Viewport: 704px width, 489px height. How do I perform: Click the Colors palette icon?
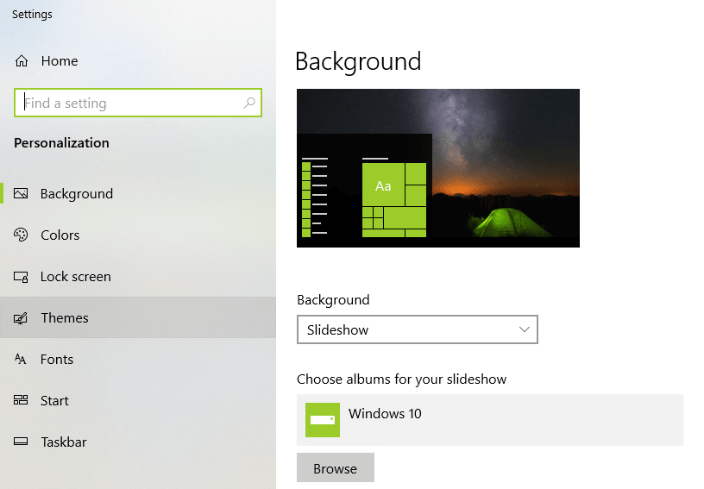[x=21, y=235]
